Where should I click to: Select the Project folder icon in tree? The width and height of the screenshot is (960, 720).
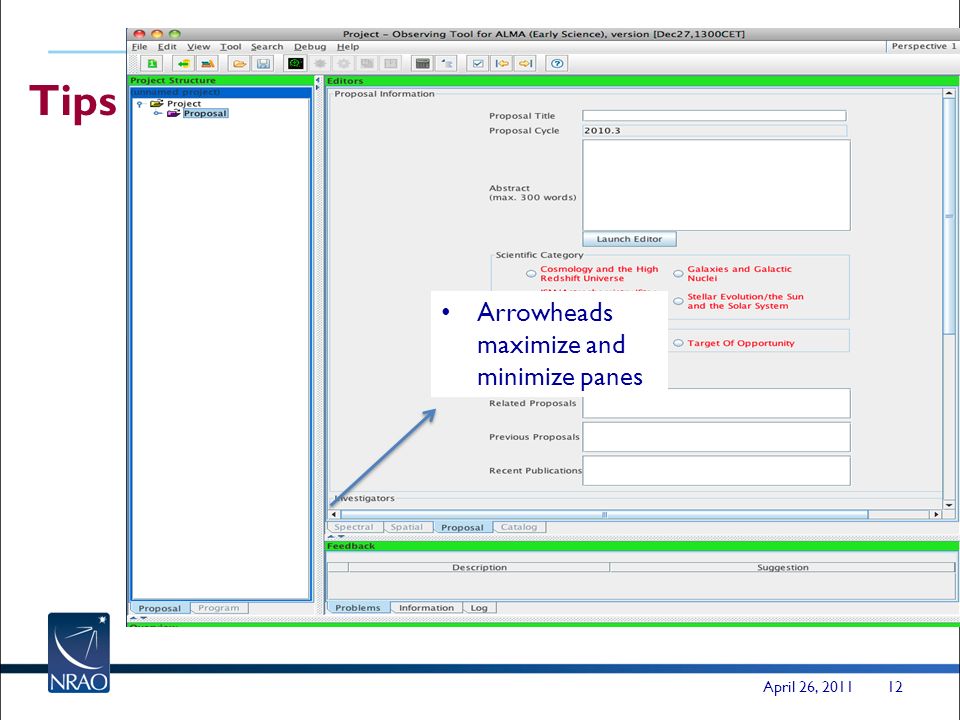(157, 103)
